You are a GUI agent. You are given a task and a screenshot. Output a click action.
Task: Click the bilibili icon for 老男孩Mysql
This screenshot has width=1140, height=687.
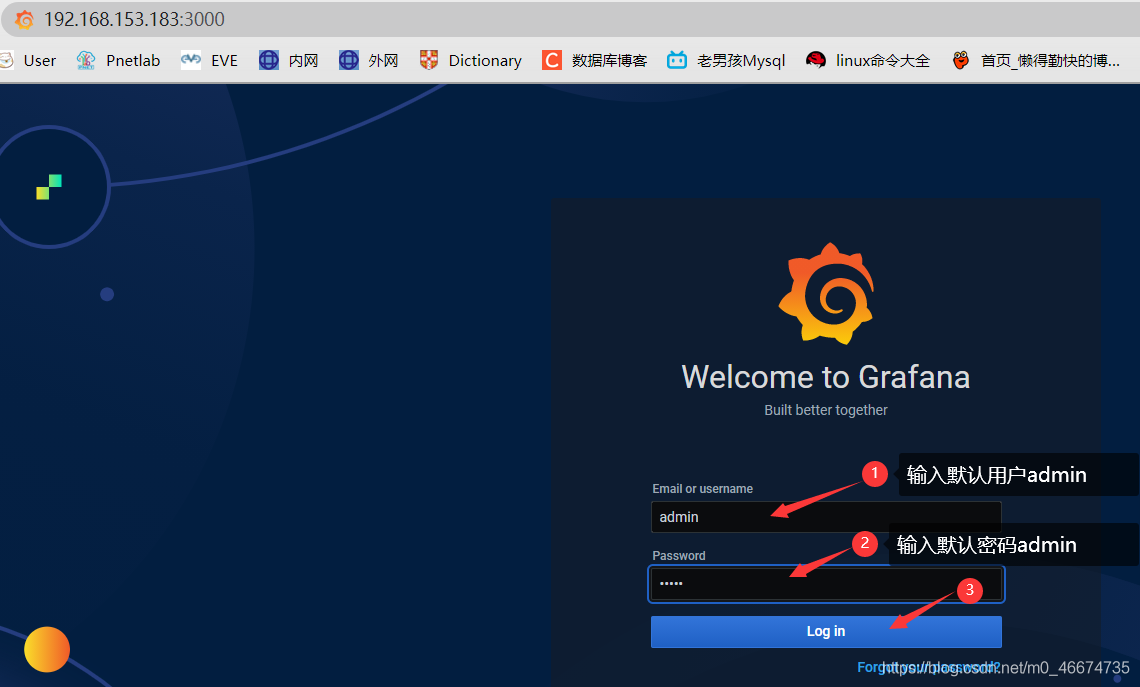point(677,60)
